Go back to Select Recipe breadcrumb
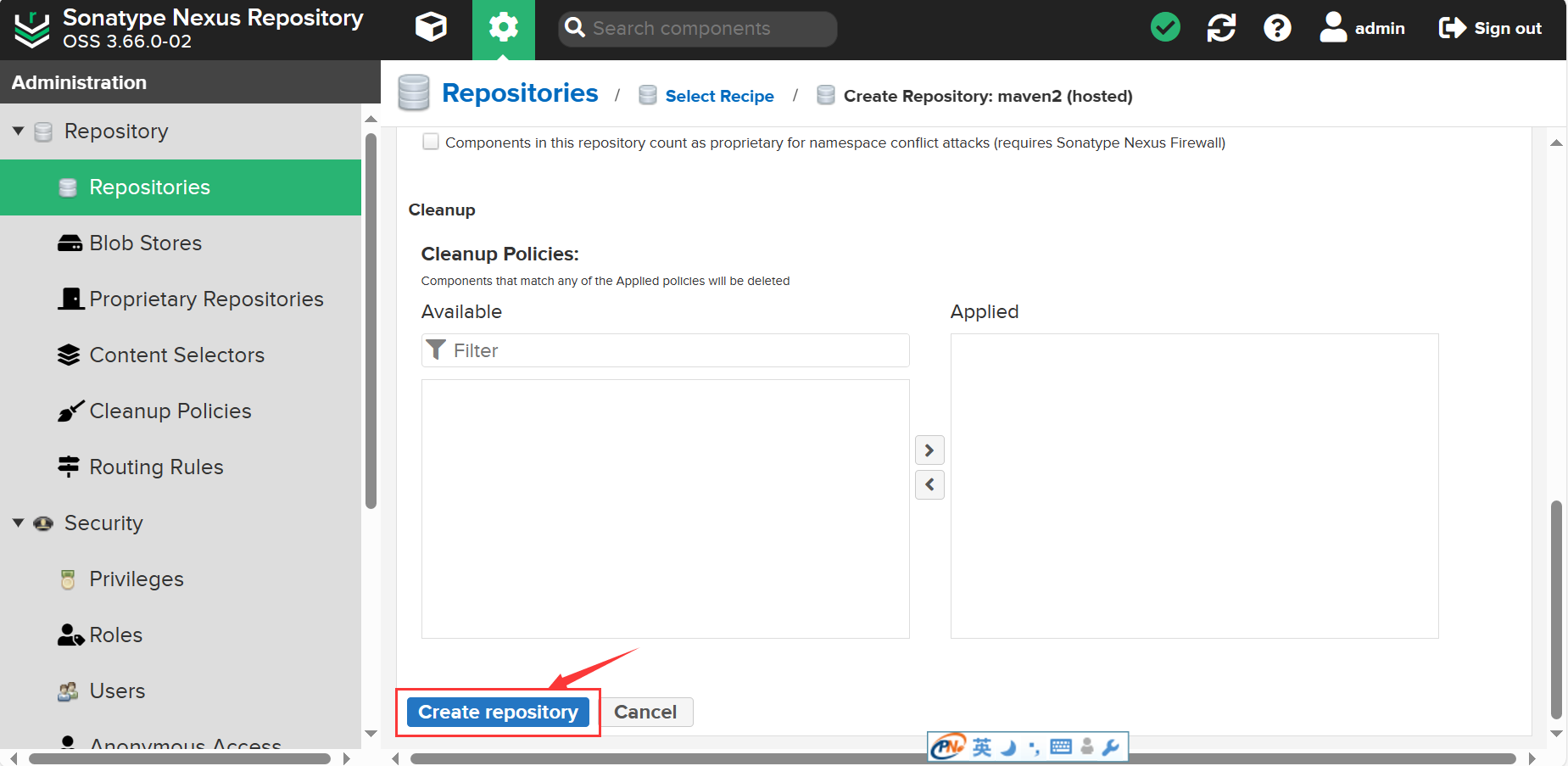 pos(719,96)
